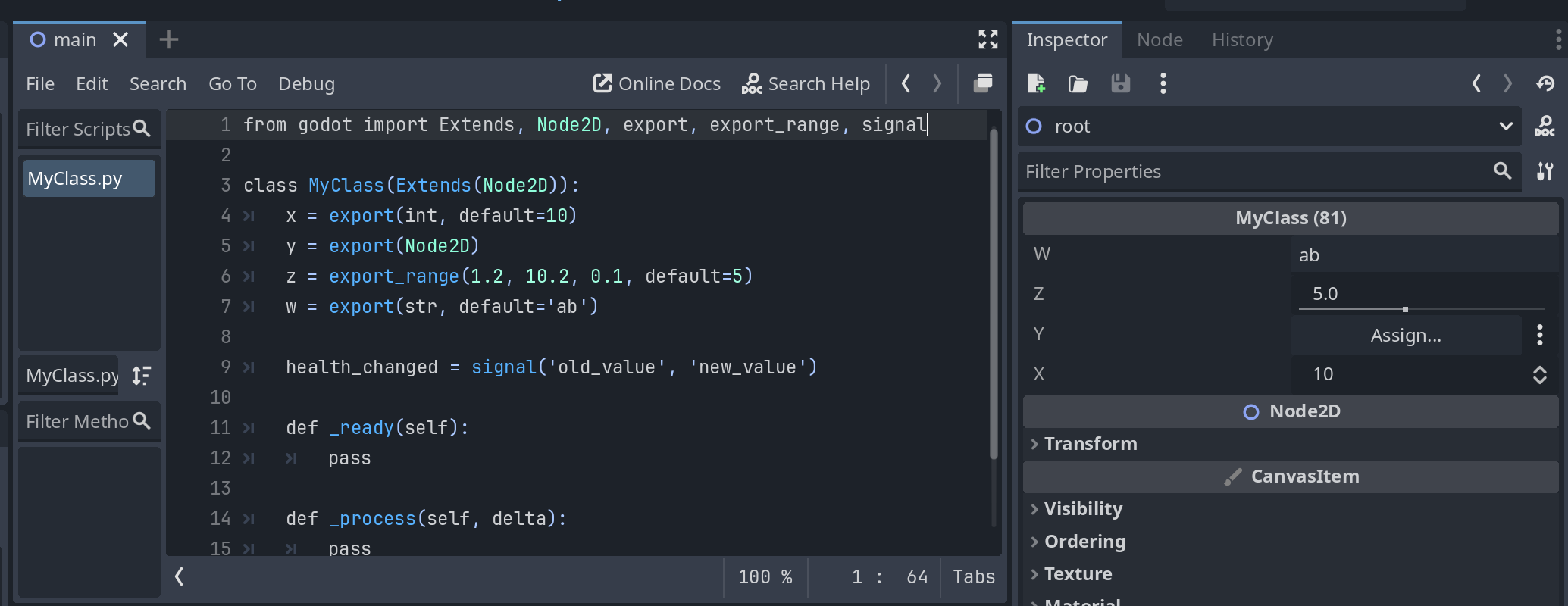Open Online Docs link
The width and height of the screenshot is (1568, 606).
[656, 83]
